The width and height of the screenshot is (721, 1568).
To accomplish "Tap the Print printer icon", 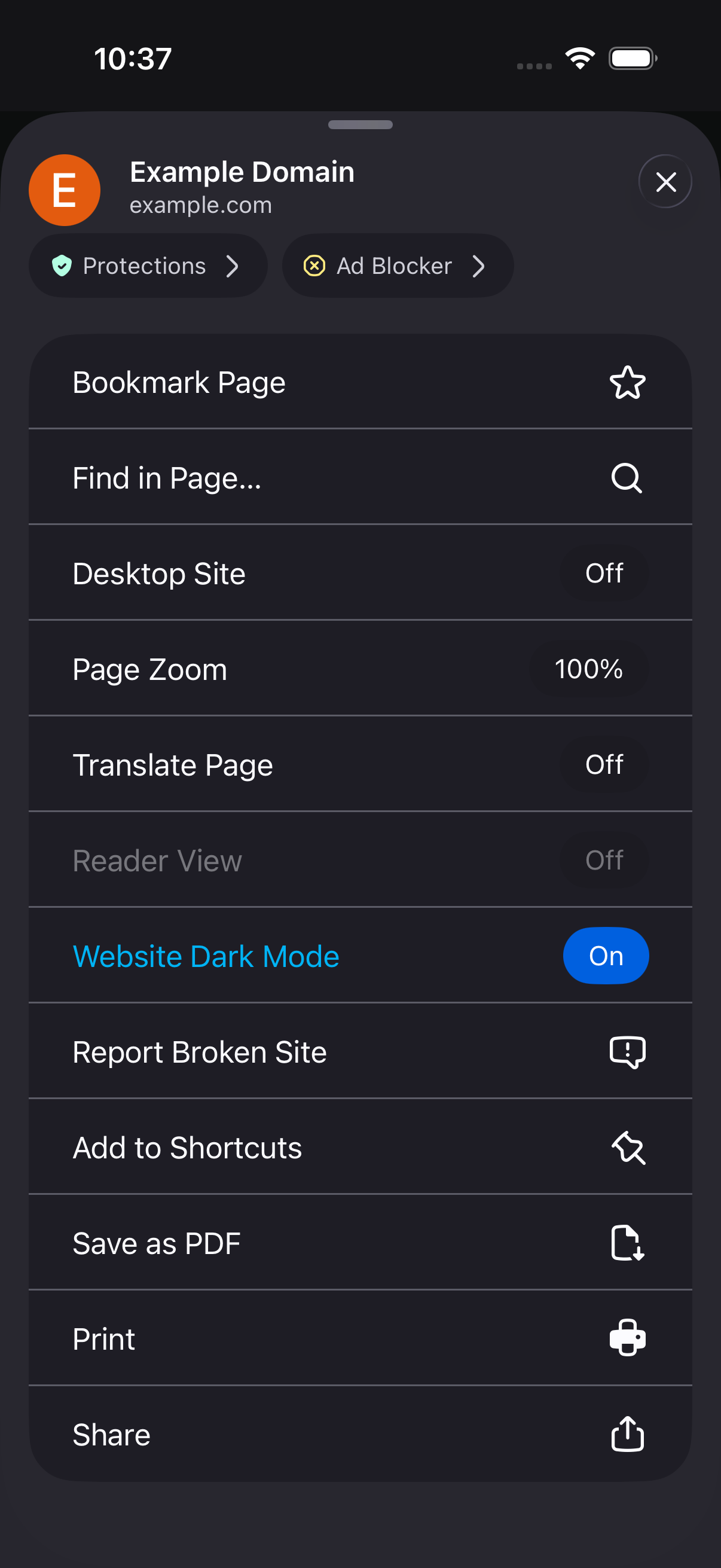I will (627, 1338).
